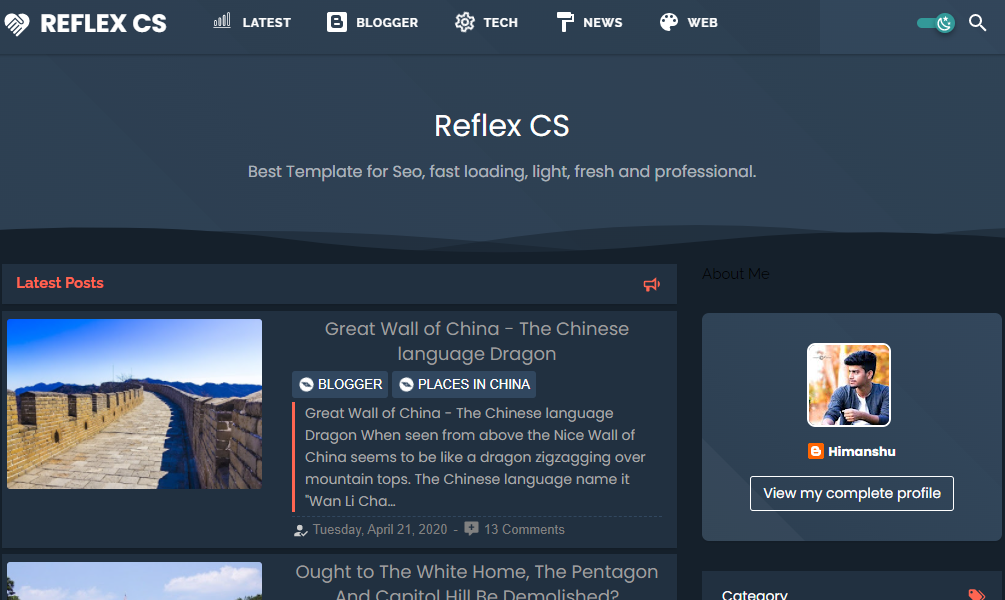Image resolution: width=1005 pixels, height=600 pixels.
Task: Select the Blogger label tag on post
Action: pyautogui.click(x=340, y=385)
